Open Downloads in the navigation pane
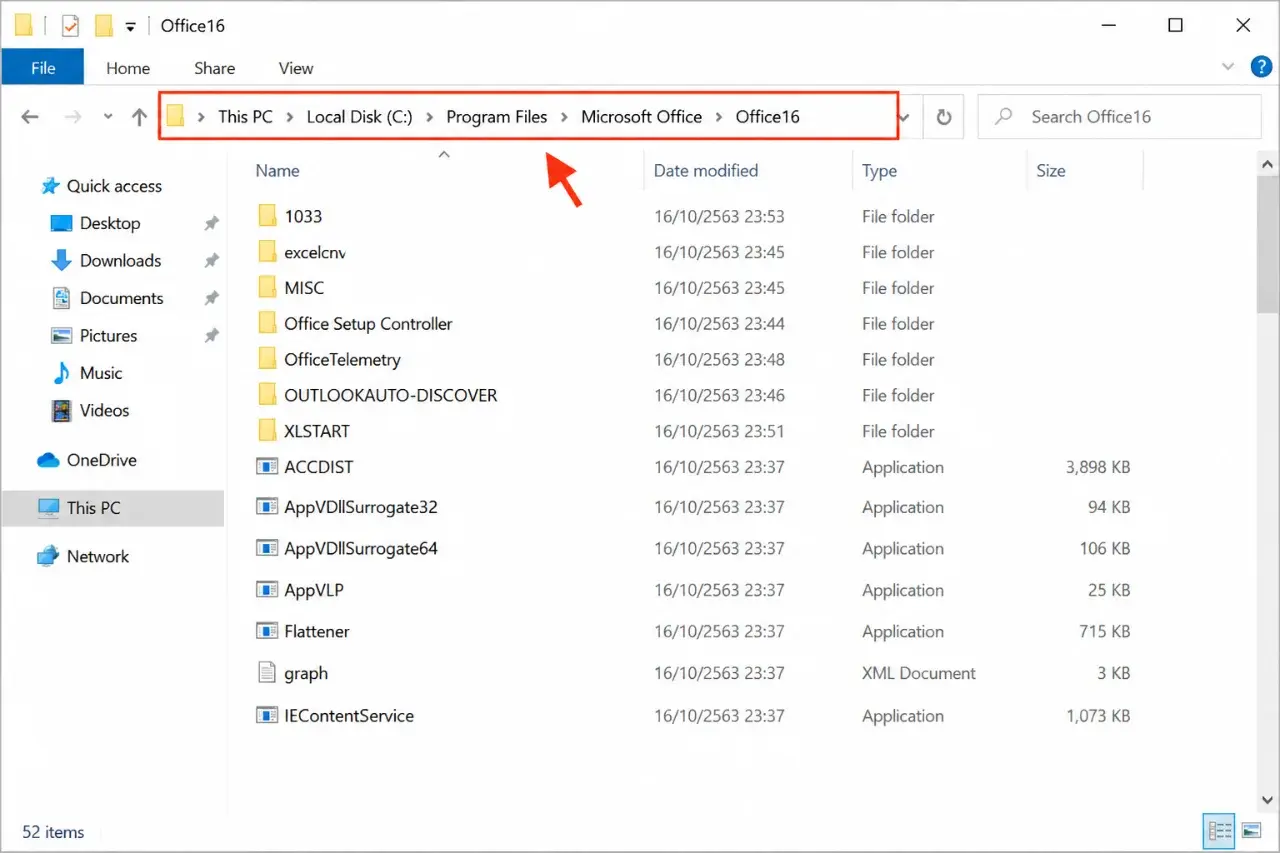 coord(120,261)
